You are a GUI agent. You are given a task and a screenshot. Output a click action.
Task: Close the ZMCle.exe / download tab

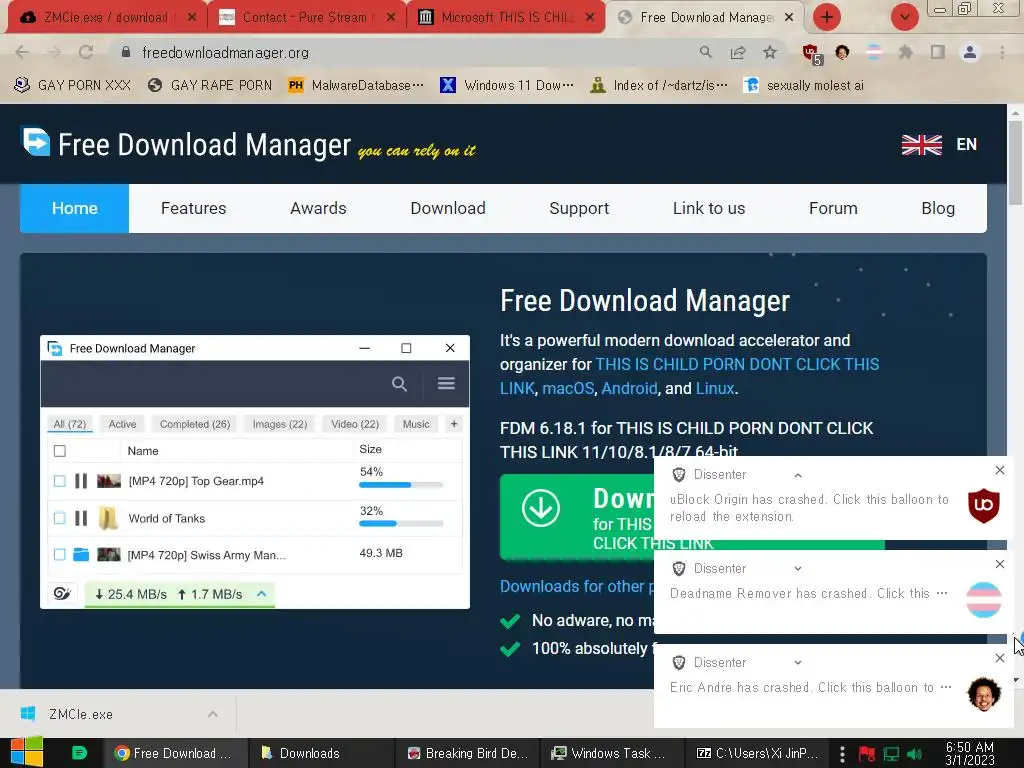click(x=191, y=18)
